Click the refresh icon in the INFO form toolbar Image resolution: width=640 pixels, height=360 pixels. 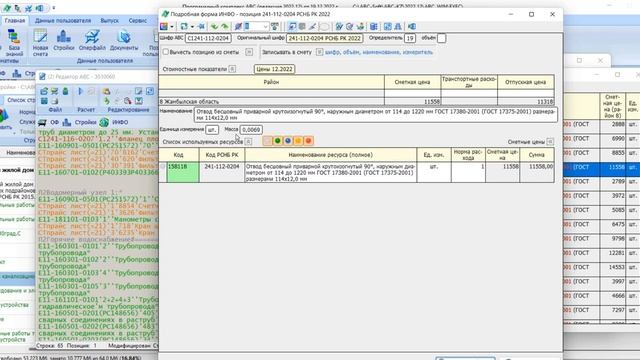click(184, 27)
